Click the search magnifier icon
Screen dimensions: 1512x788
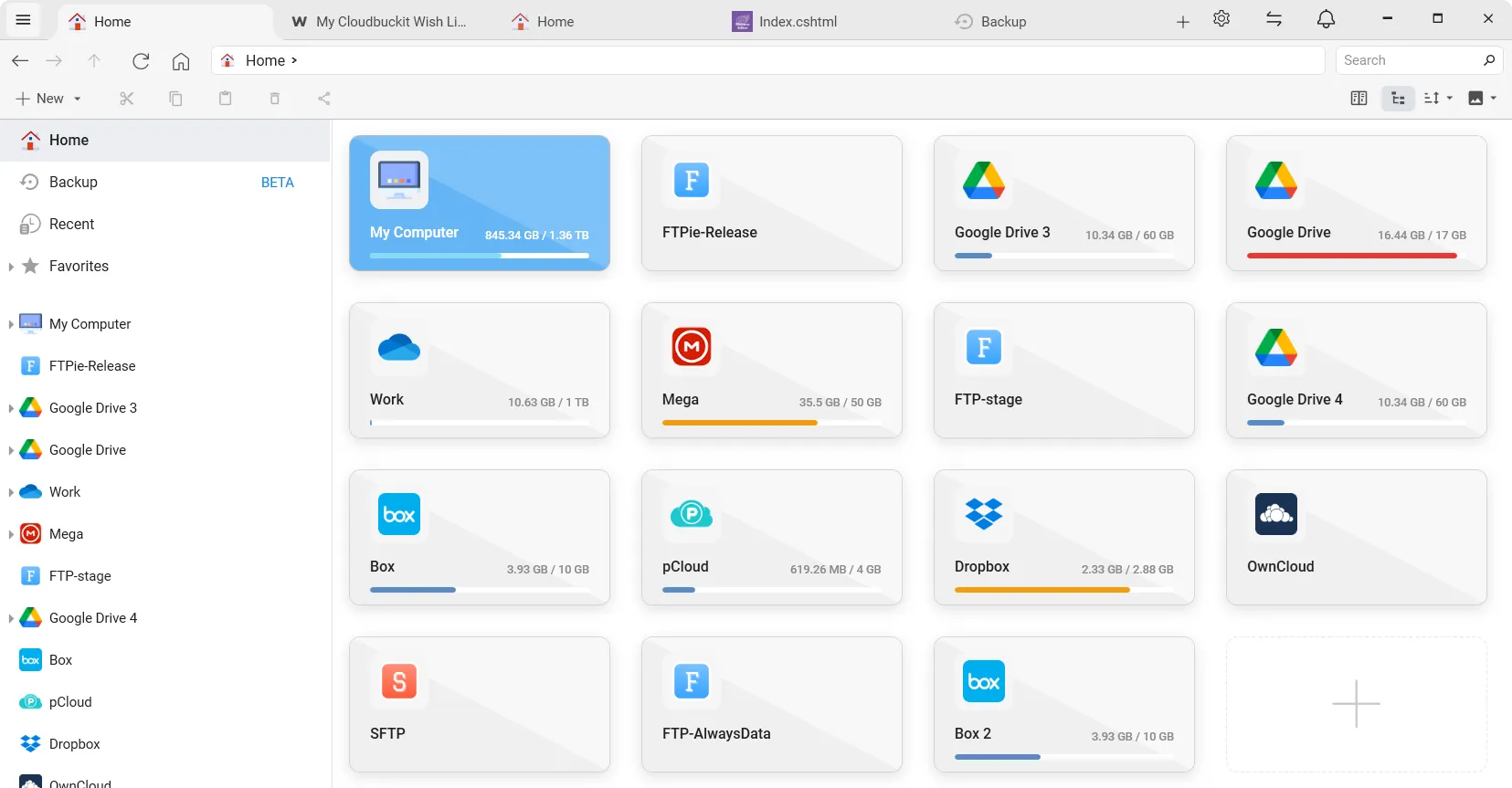[x=1489, y=60]
